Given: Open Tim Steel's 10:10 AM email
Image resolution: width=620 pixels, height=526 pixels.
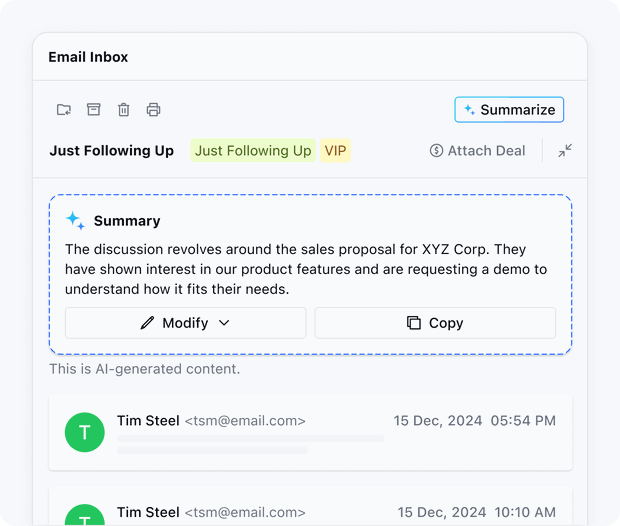Looking at the screenshot, I should click(310, 512).
